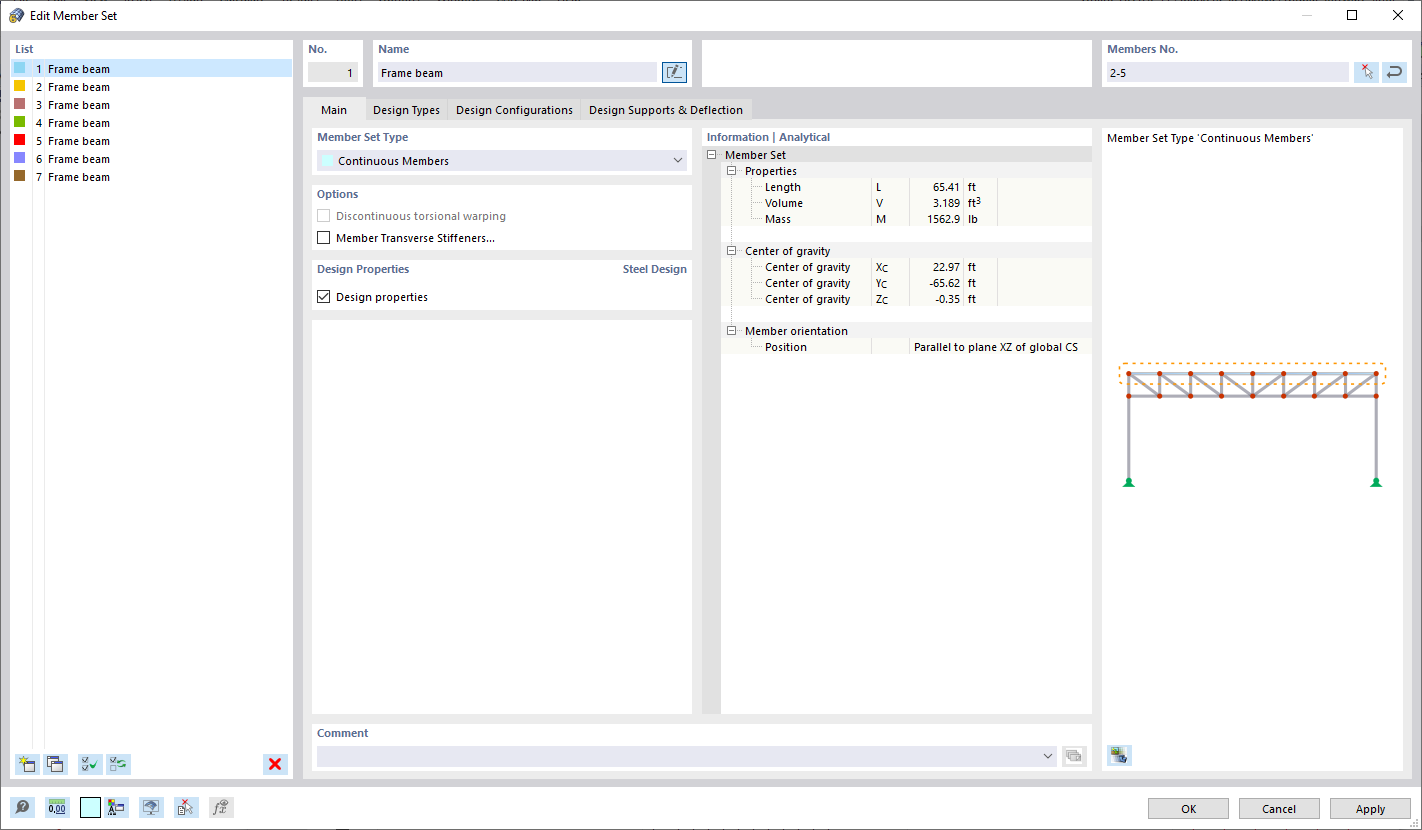Open the unit settings via ruler icon
Image resolution: width=1422 pixels, height=830 pixels.
click(56, 807)
